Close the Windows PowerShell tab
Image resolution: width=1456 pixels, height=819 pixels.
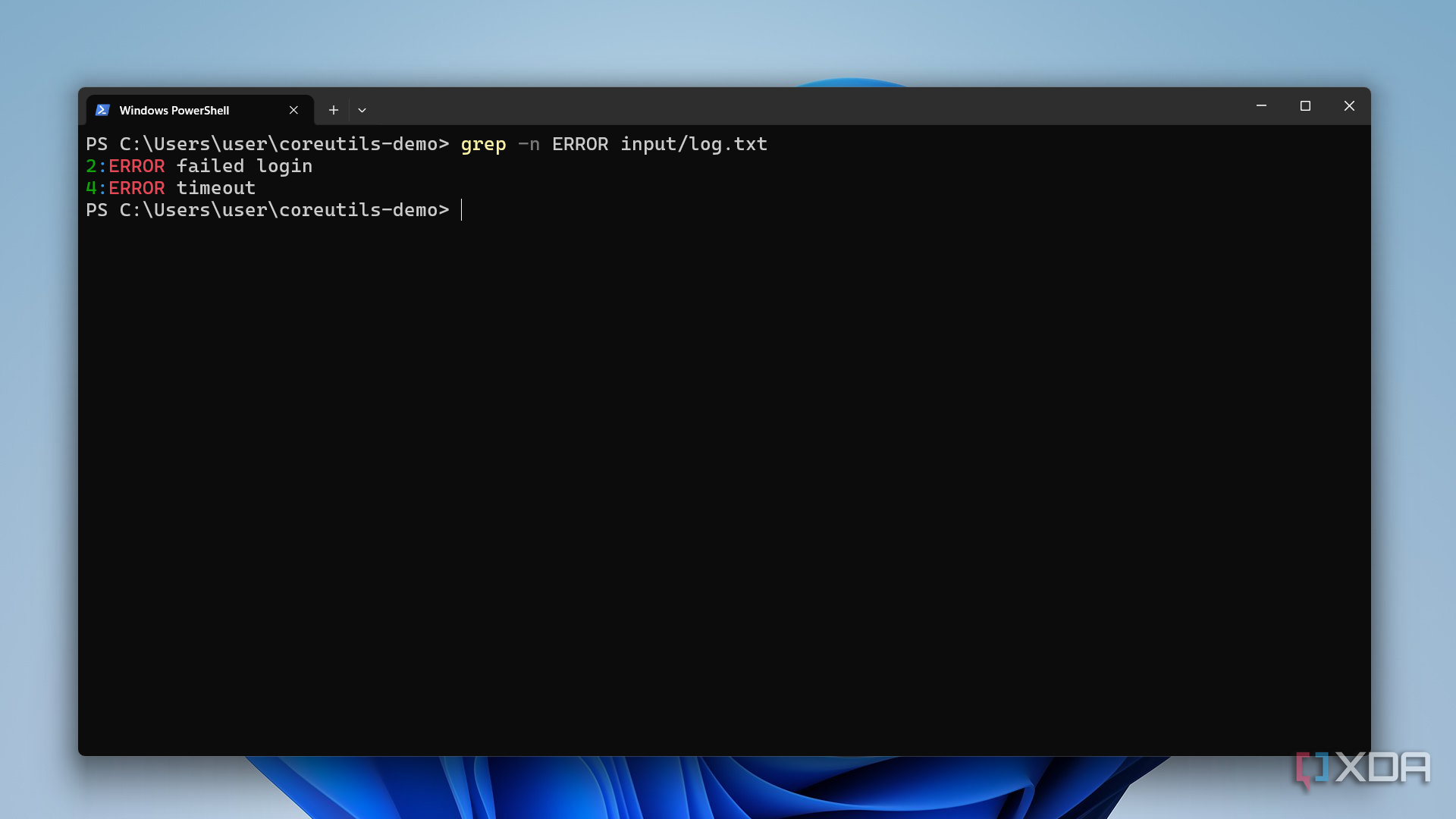pyautogui.click(x=293, y=110)
